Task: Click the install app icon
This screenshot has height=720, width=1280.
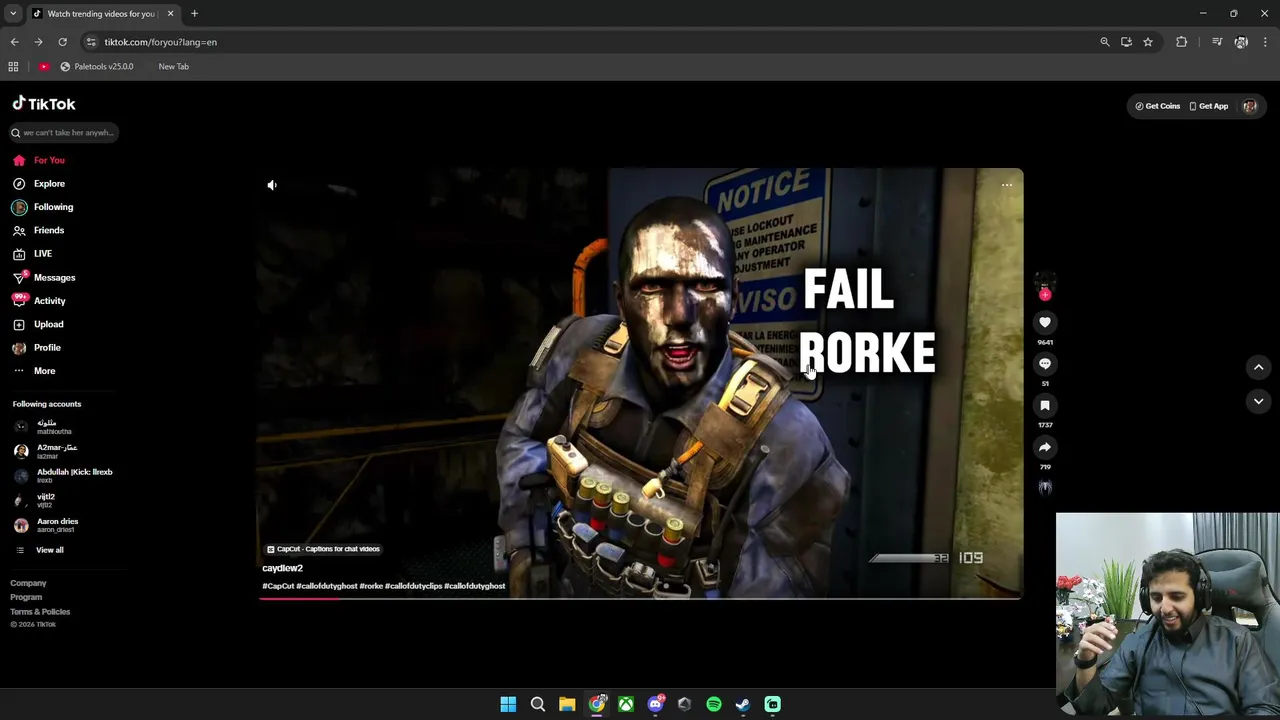Action: click(1126, 42)
